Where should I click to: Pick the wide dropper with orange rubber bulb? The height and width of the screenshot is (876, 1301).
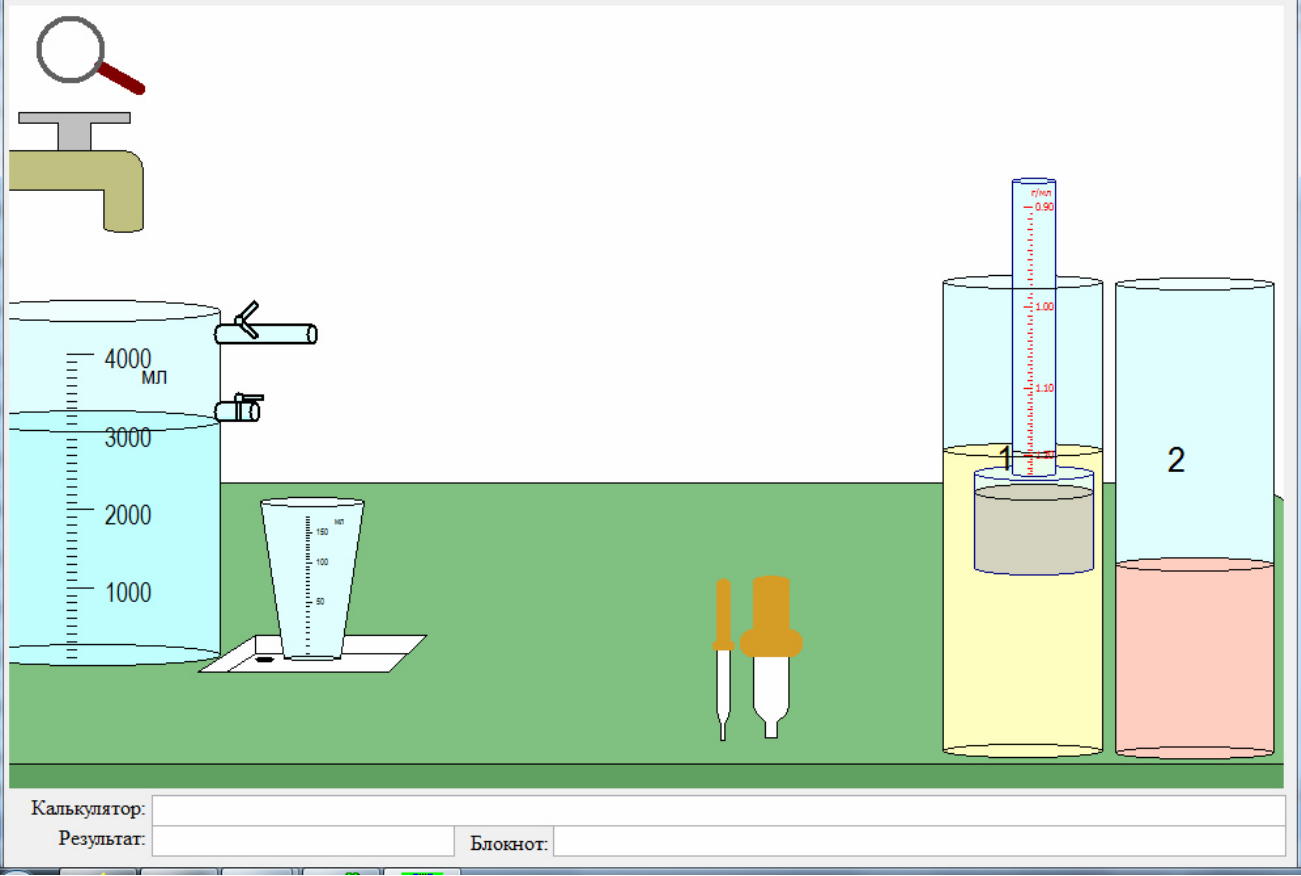[x=771, y=656]
